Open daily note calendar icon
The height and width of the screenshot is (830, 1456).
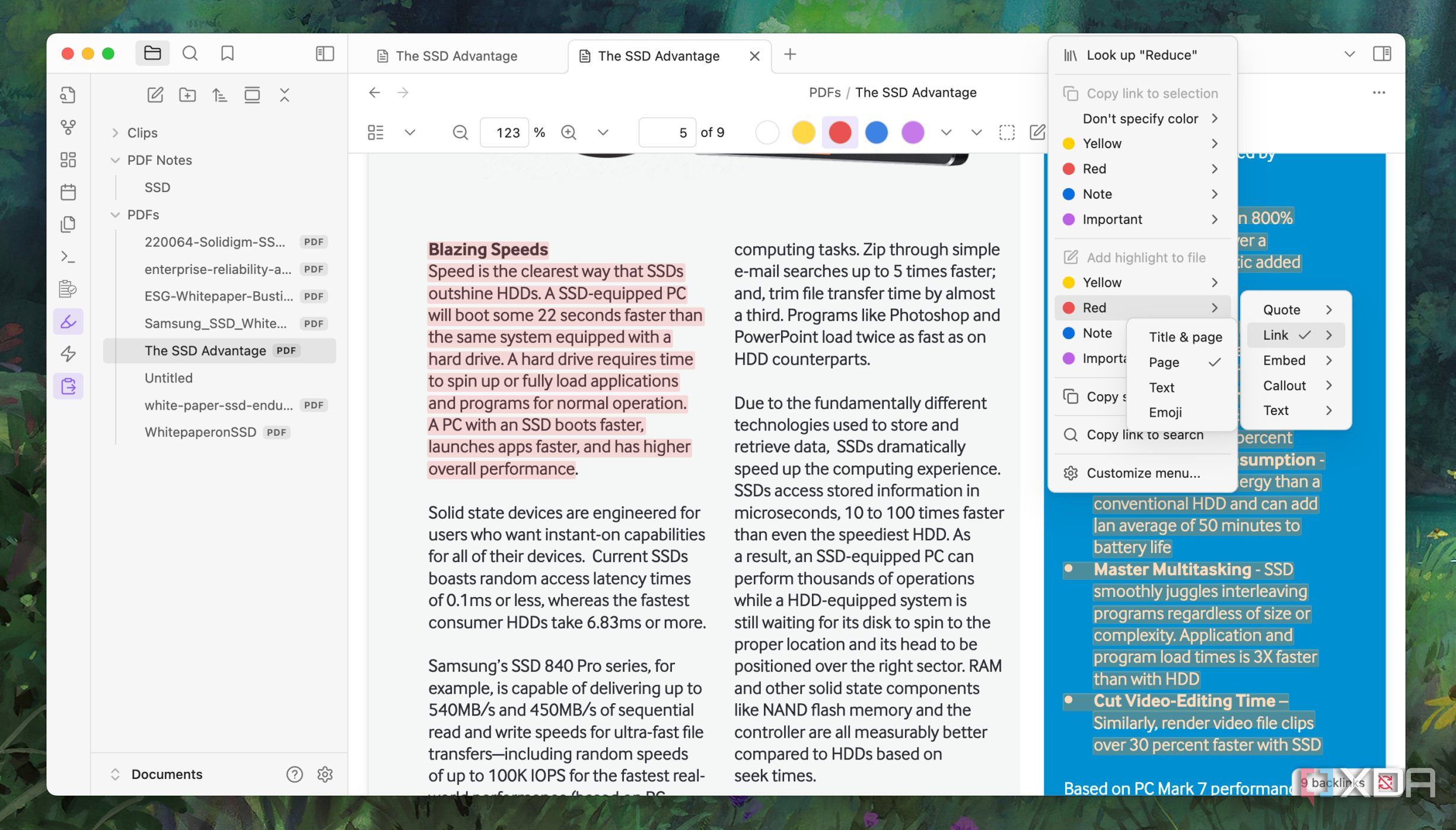click(x=68, y=192)
